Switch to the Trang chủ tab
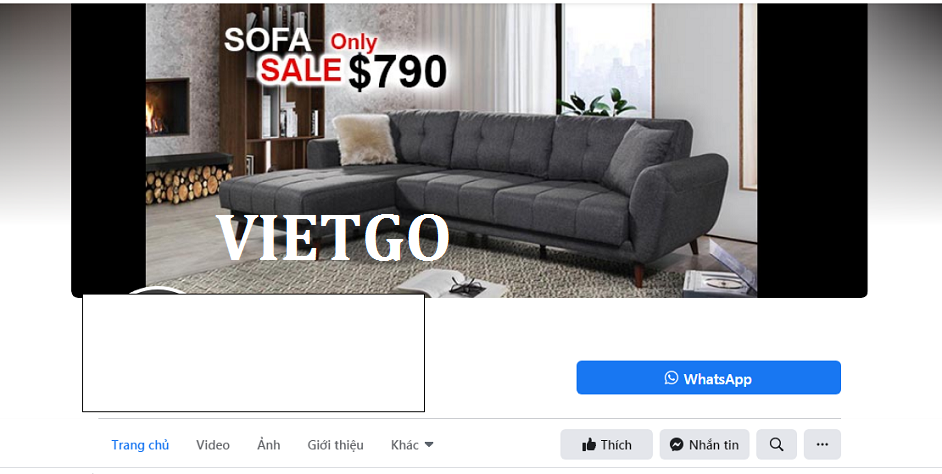942x474 pixels. coord(140,445)
